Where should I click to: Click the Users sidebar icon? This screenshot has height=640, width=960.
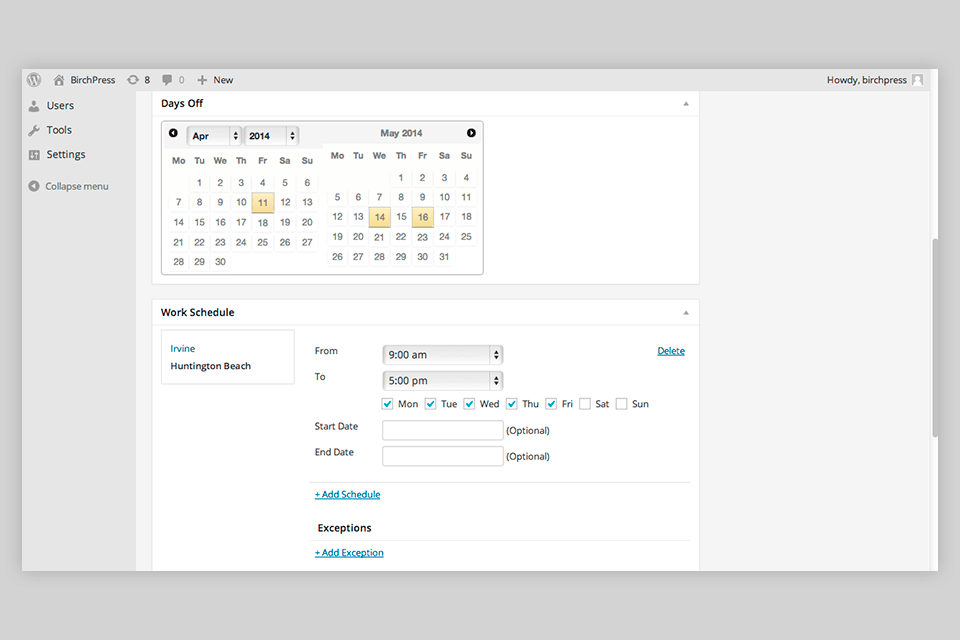tap(34, 106)
